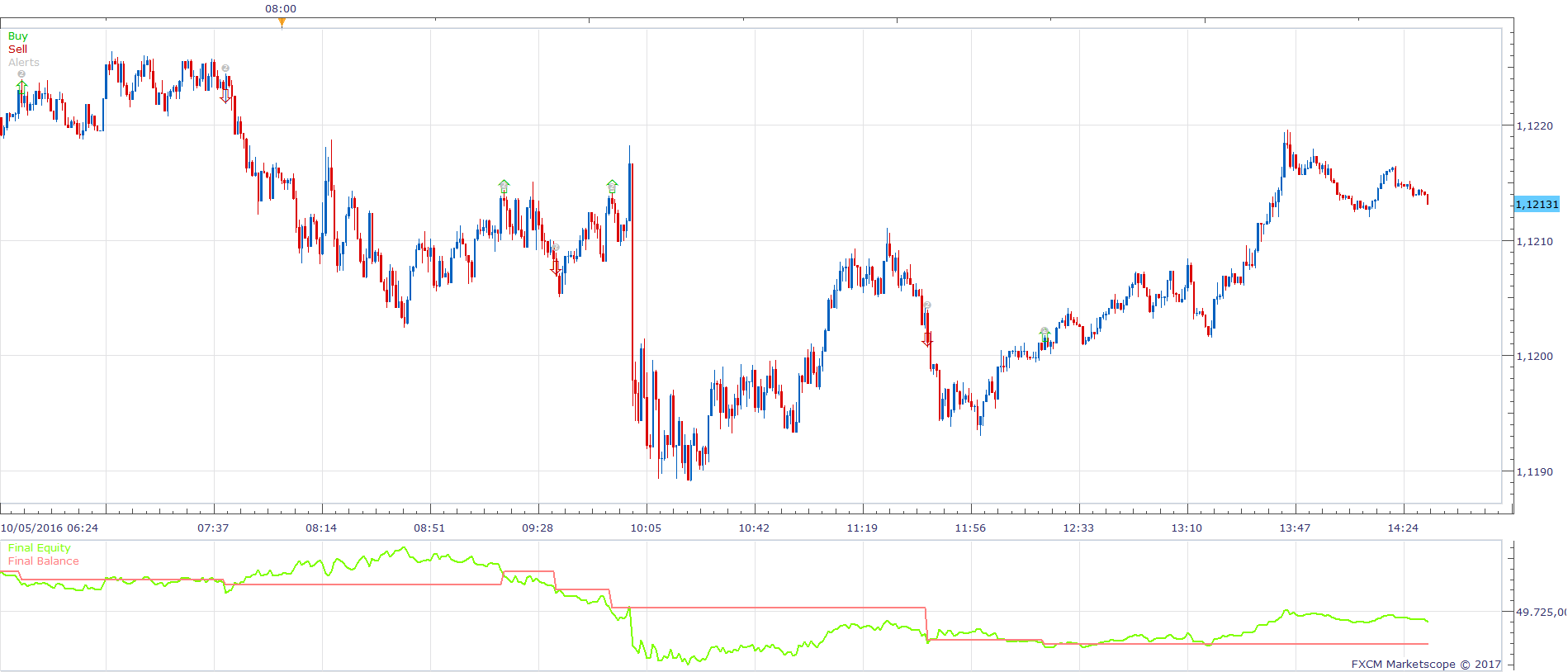Screen dimensions: 1568x672
Task: Select the buy arrow right before the 10:05 drop
Action: tap(612, 186)
